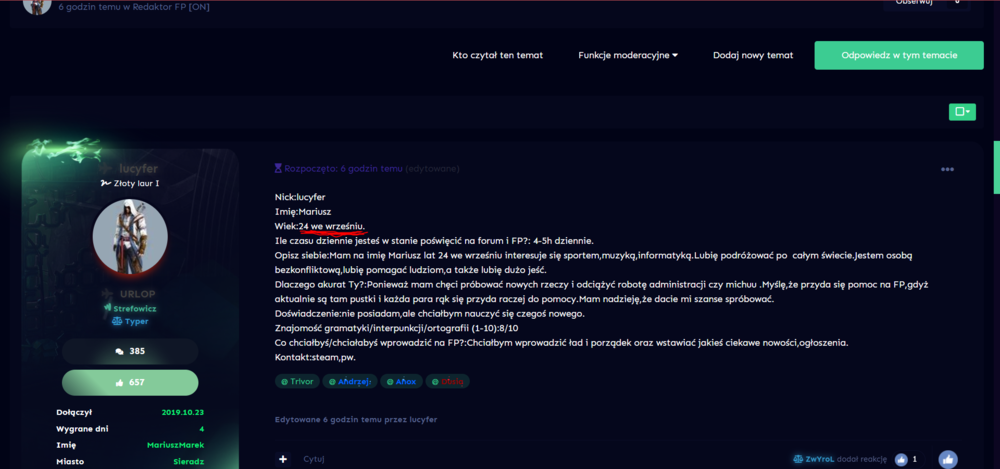Viewport: 1000px width, 469px height.
Task: Expand the Funkcje moderacyjne dropdown
Action: click(x=628, y=56)
